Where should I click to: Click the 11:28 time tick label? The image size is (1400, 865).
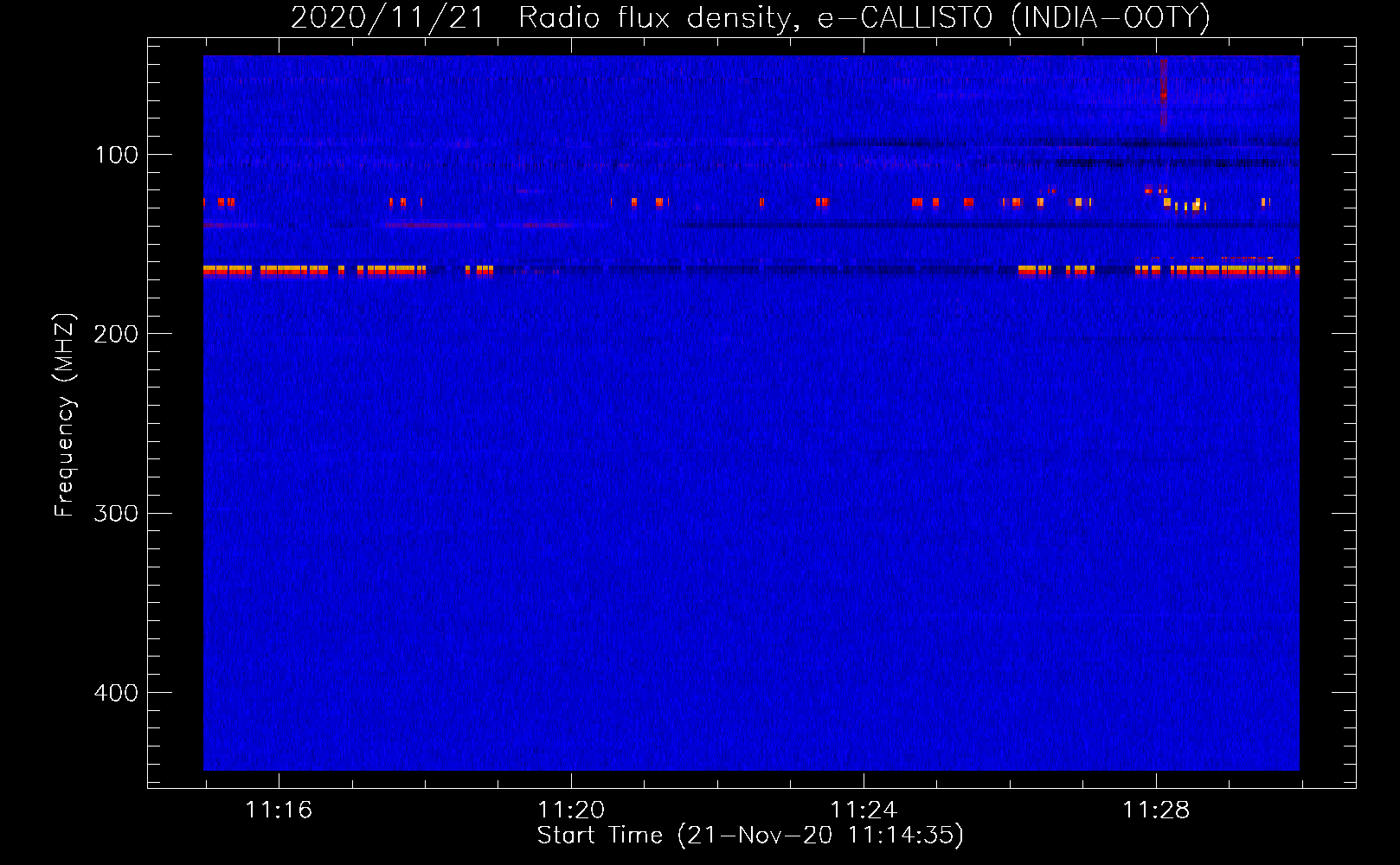click(1156, 810)
